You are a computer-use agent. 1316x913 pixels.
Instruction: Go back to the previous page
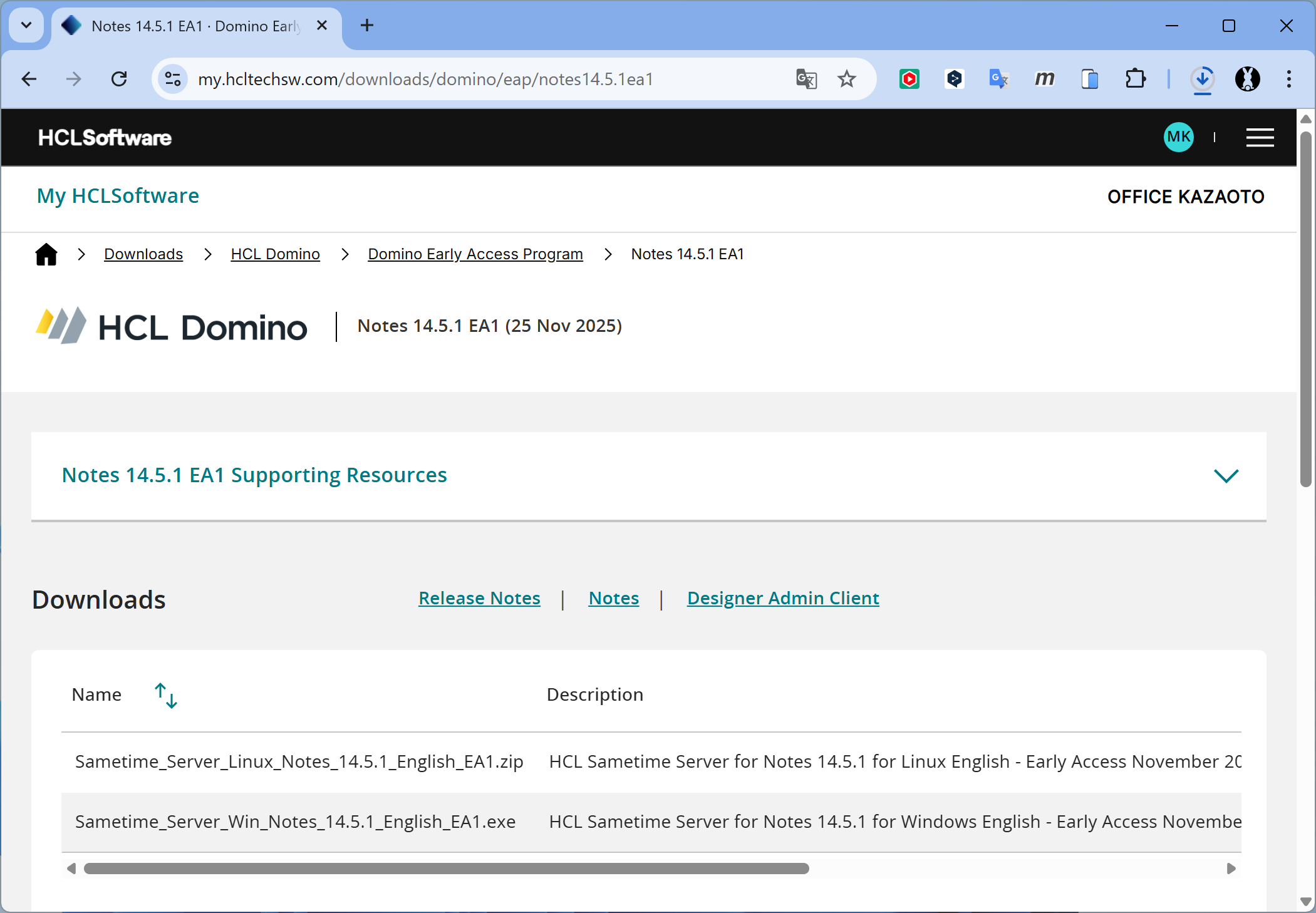click(29, 79)
